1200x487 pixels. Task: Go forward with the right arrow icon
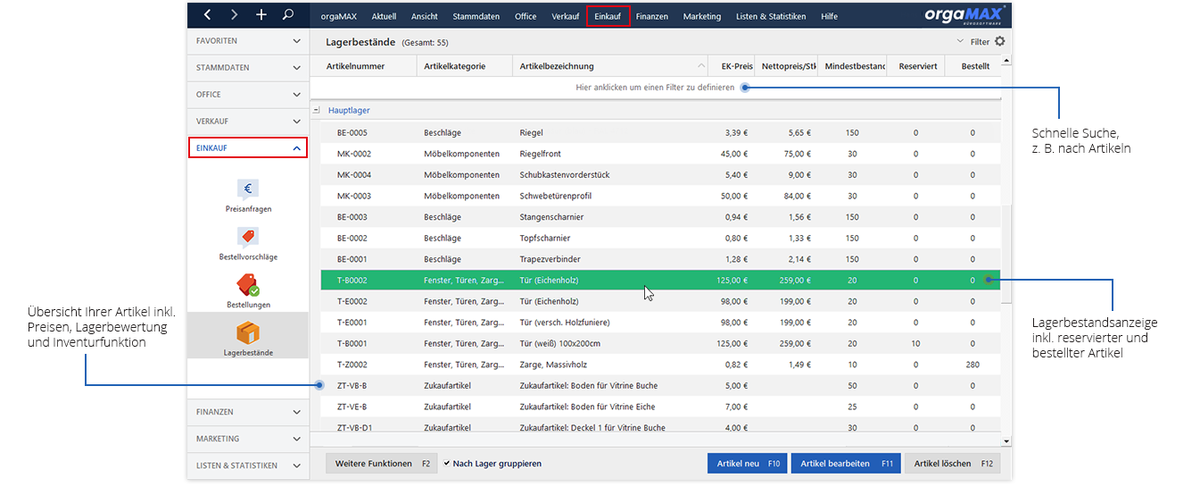tap(234, 15)
